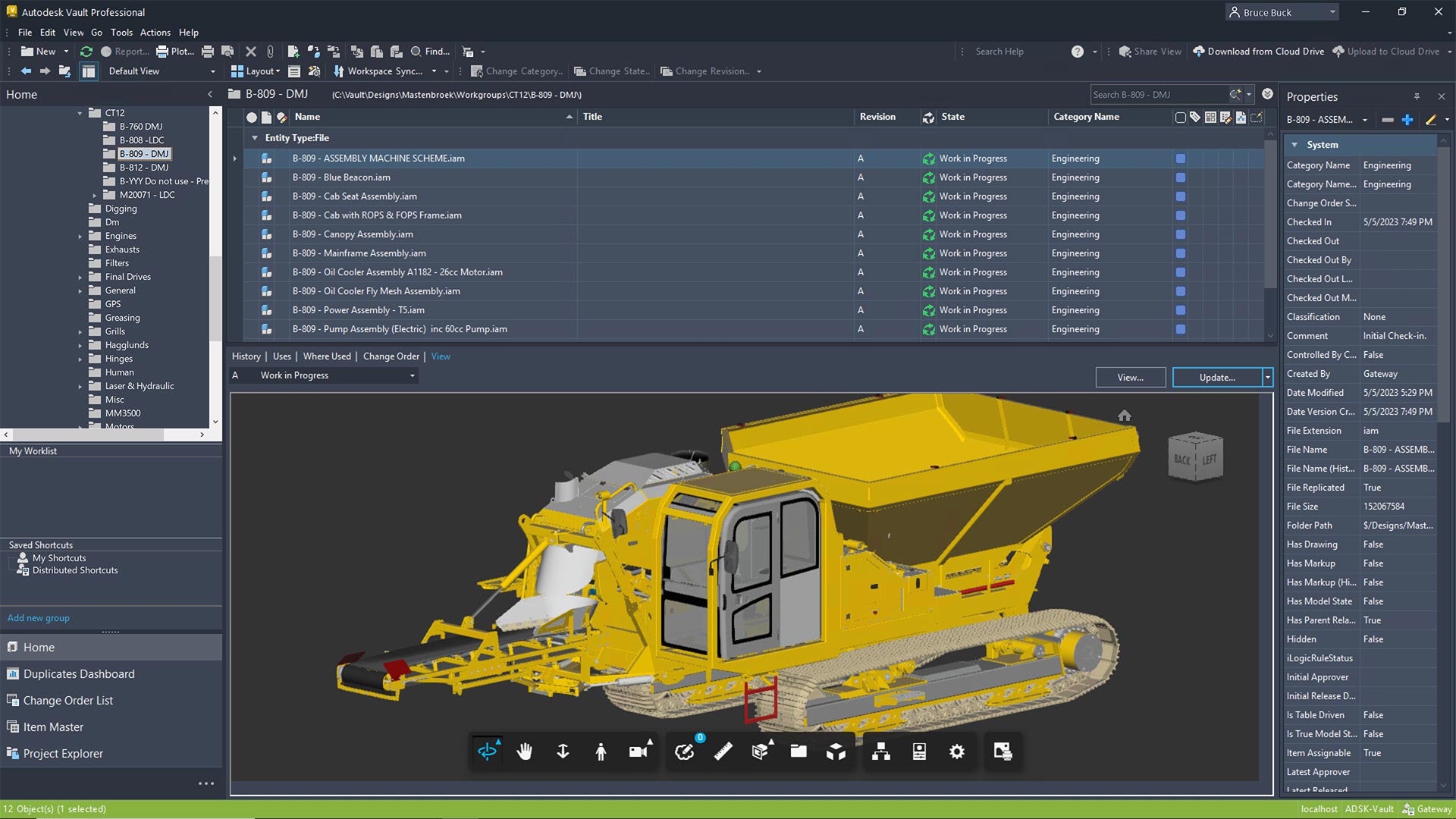Activate the Orbit tool below the 3D model

click(488, 751)
